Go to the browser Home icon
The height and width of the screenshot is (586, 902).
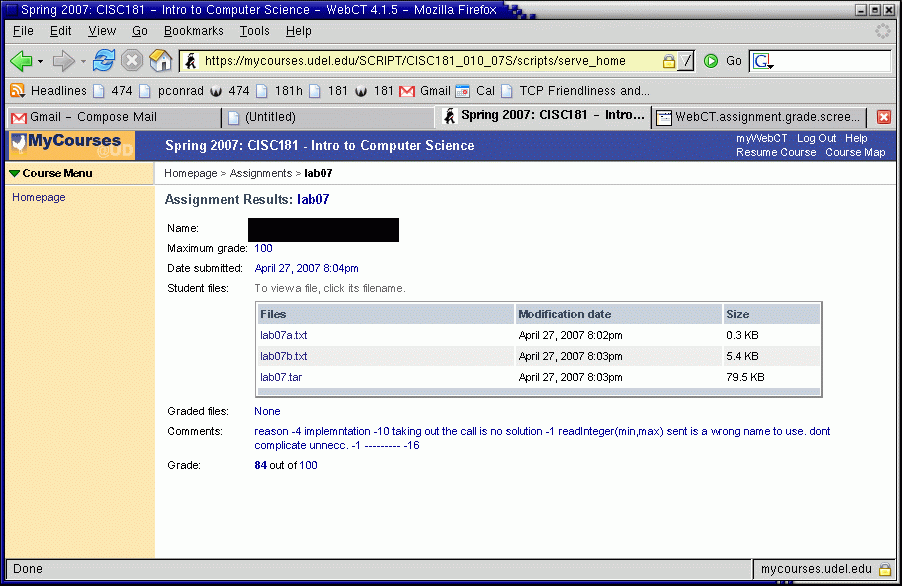tap(160, 61)
